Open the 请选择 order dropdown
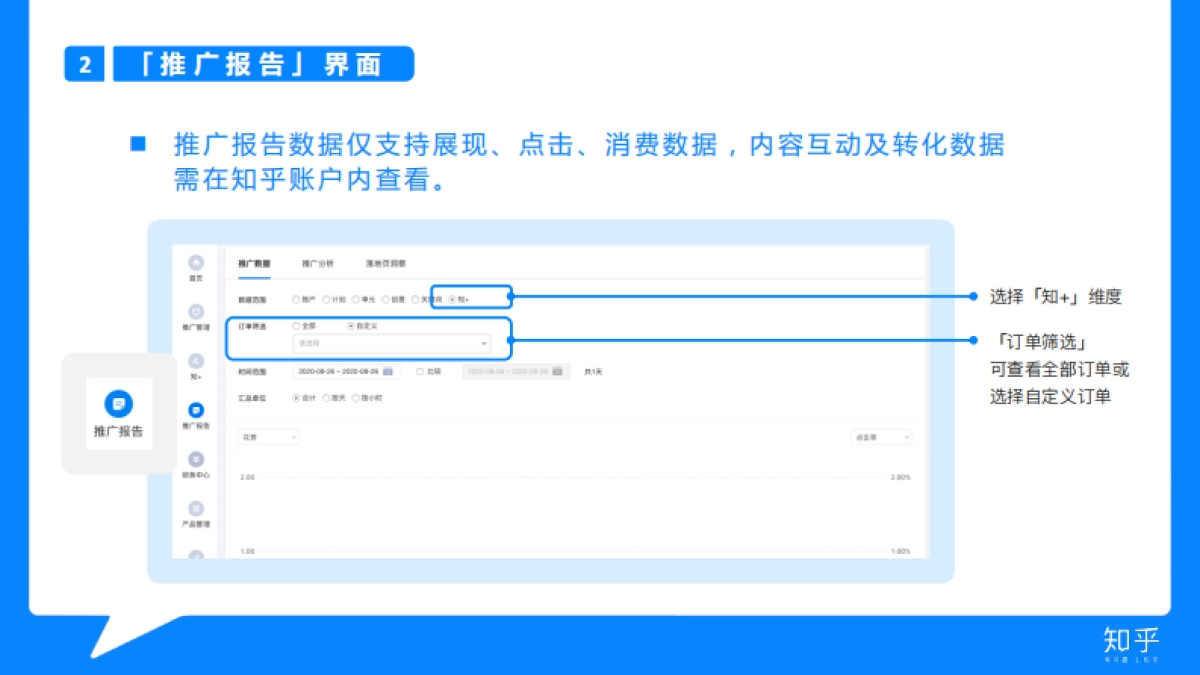Image resolution: width=1200 pixels, height=675 pixels. coord(390,343)
